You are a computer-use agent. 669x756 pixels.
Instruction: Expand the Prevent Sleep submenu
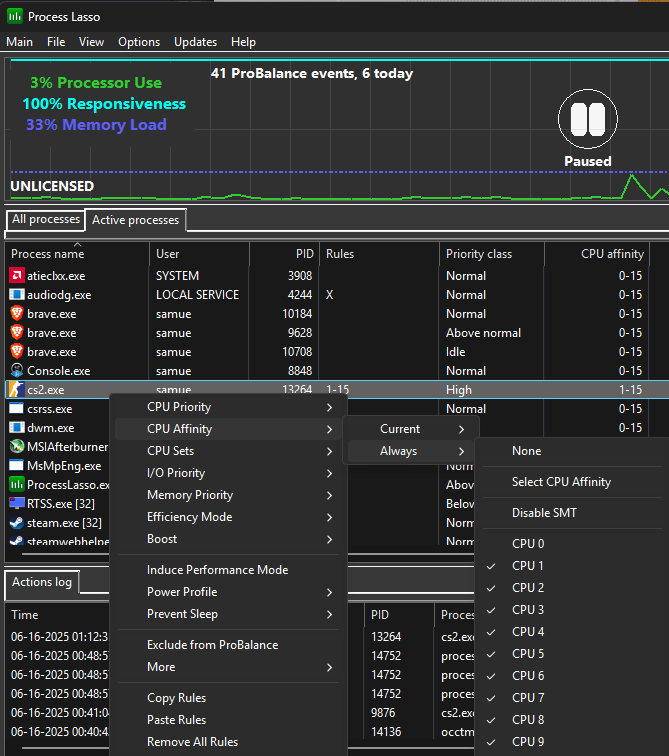tap(228, 614)
